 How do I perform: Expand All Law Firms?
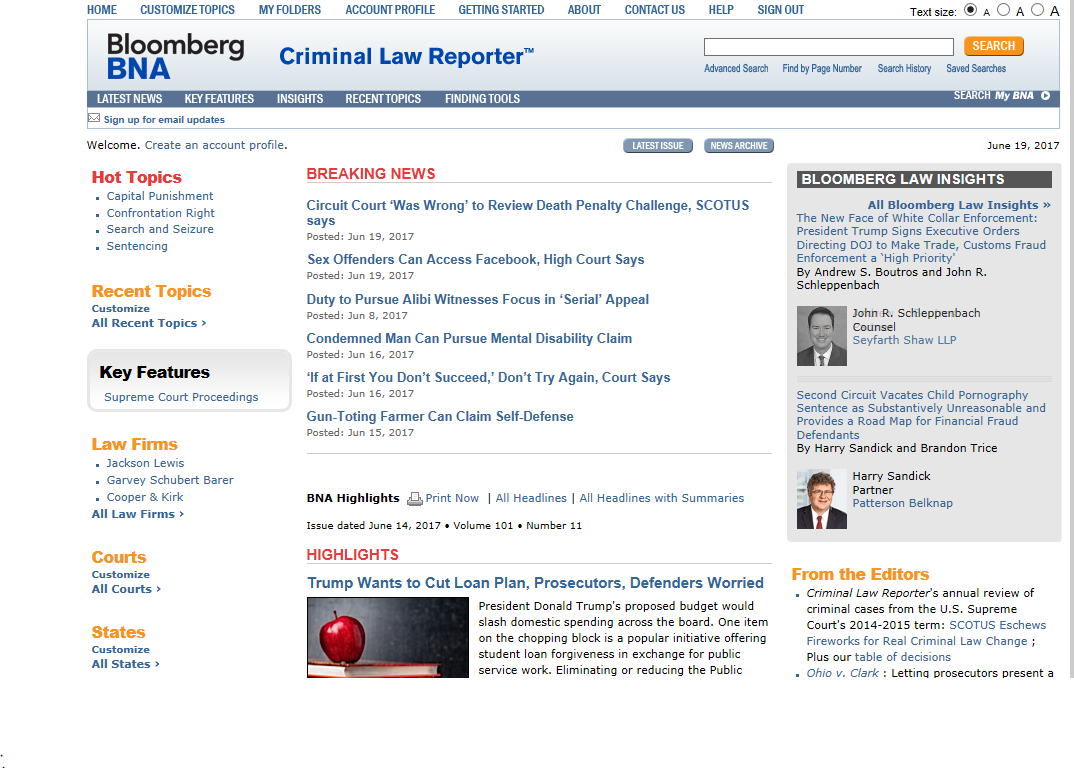(x=138, y=514)
